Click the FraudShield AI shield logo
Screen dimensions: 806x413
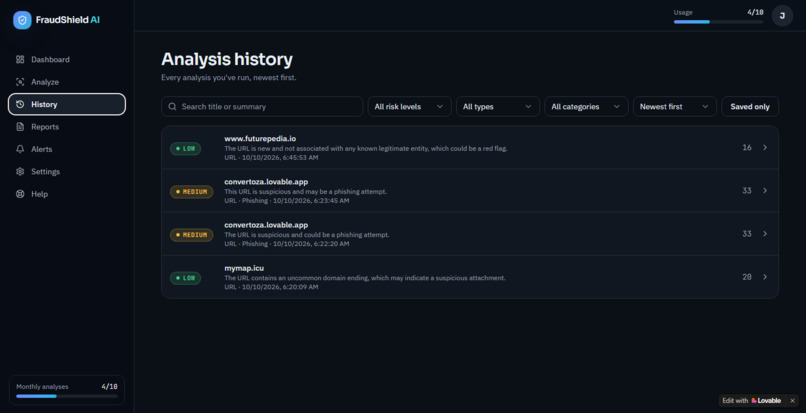click(22, 20)
